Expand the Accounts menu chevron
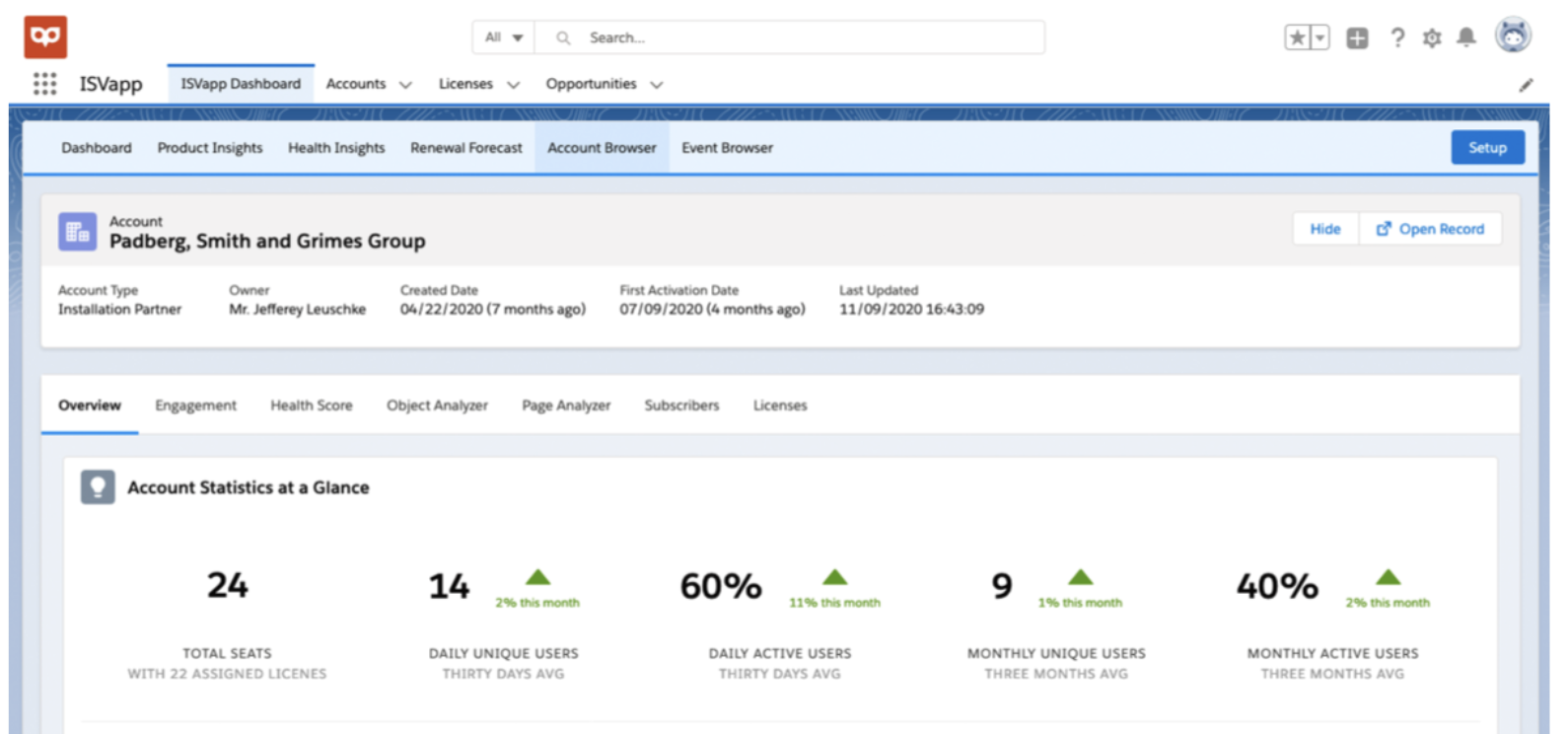Screen dimensions: 1568x734 coord(405,85)
